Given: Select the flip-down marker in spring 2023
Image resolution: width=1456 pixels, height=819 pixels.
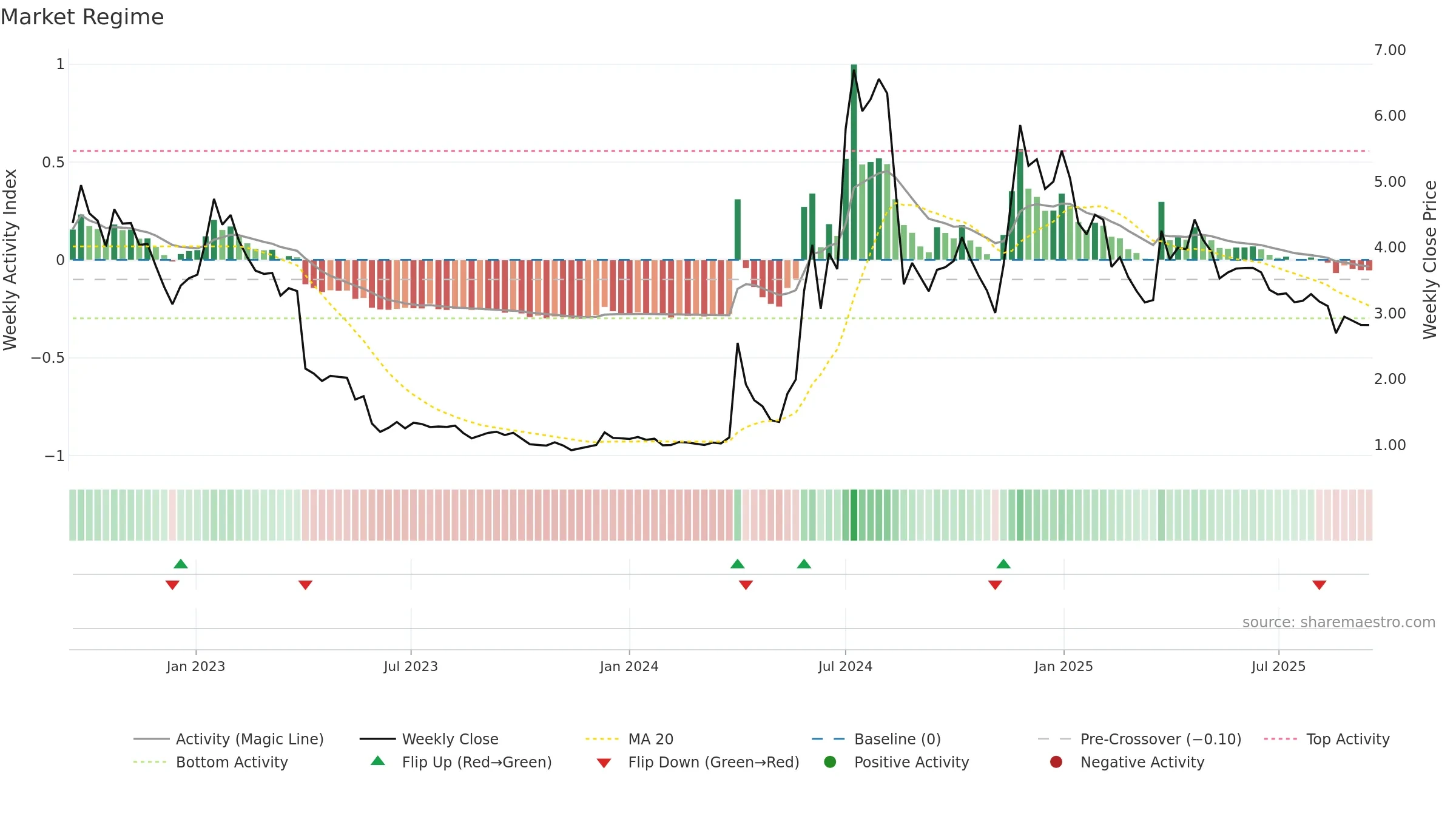Looking at the screenshot, I should coord(305,585).
